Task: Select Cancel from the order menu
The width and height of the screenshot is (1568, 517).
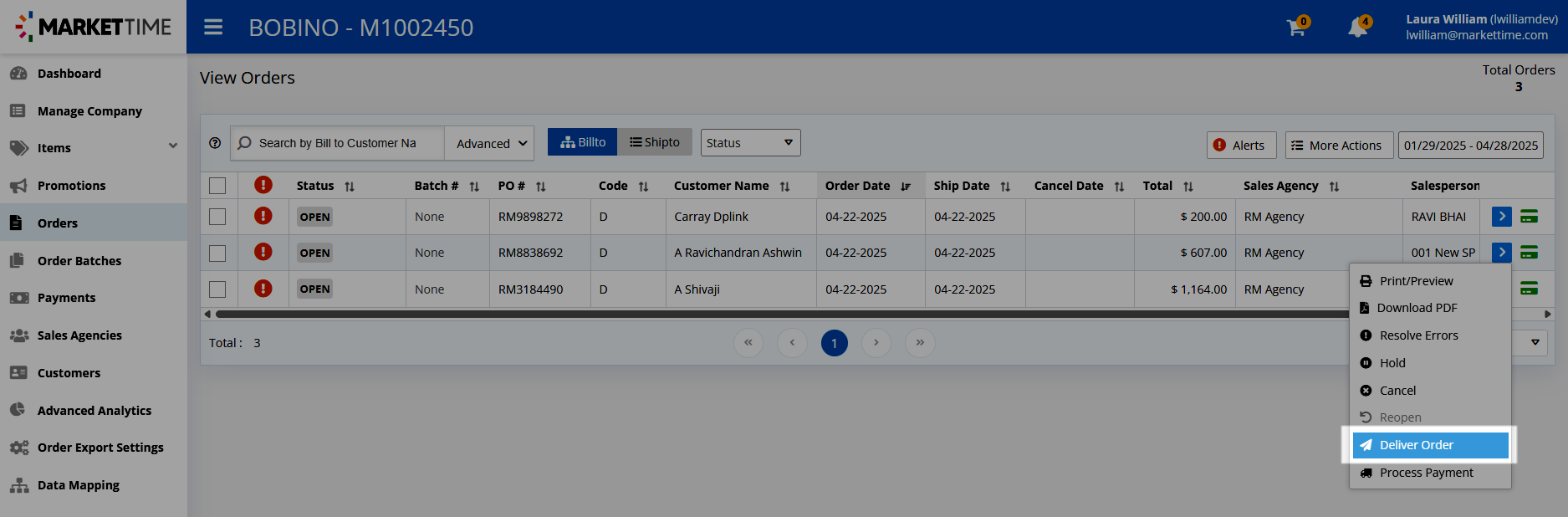Action: (x=1430, y=391)
